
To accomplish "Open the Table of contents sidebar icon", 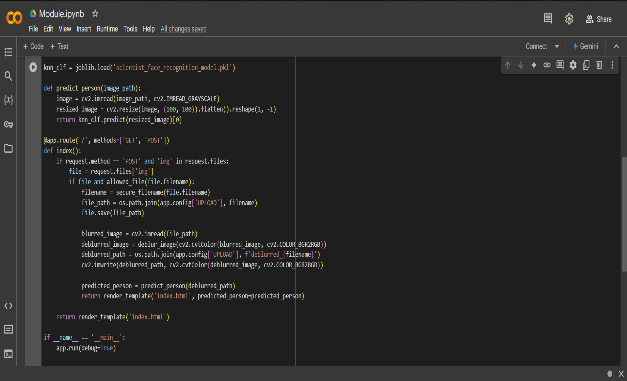I will 8,52.
